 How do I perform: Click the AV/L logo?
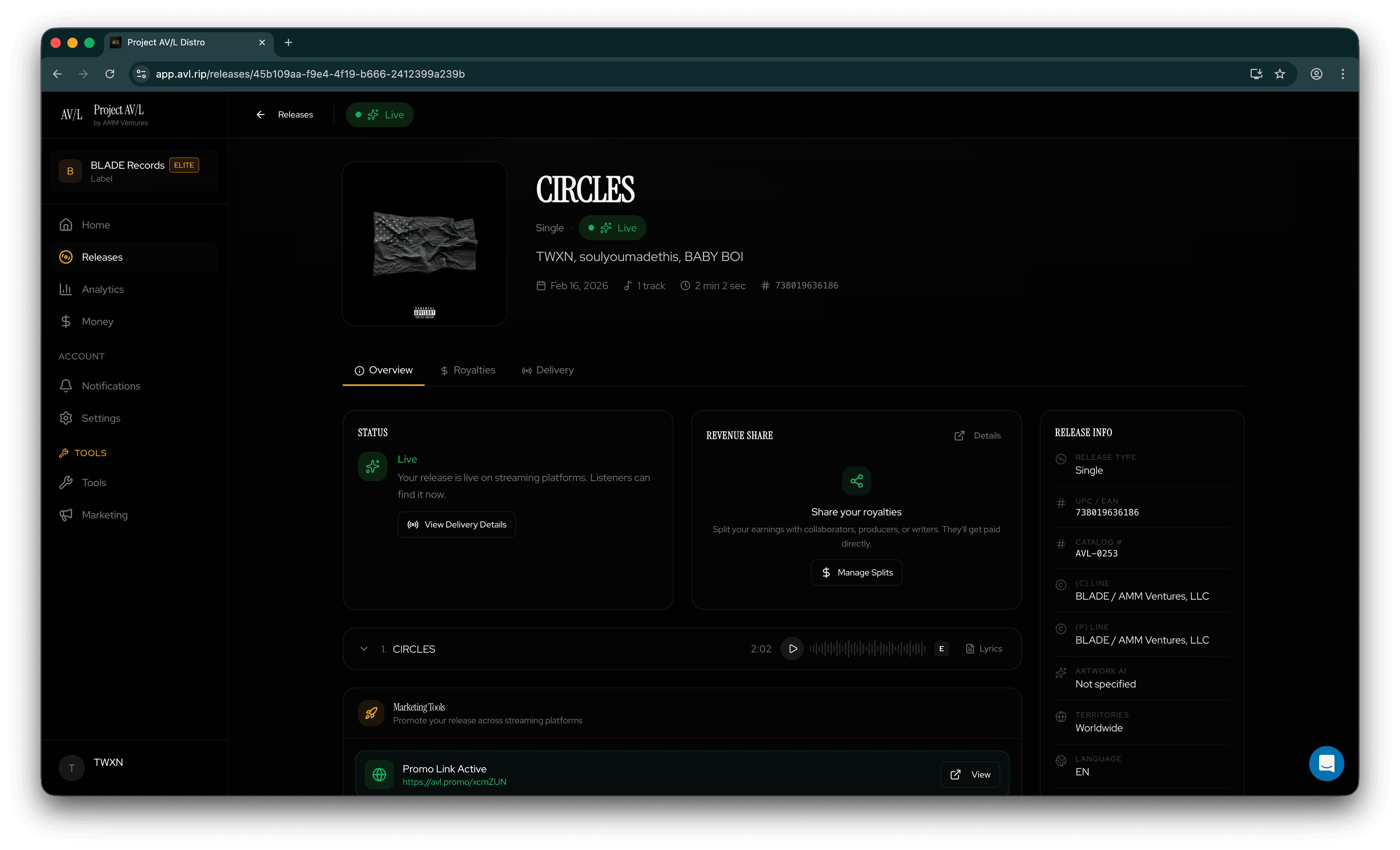[x=72, y=114]
